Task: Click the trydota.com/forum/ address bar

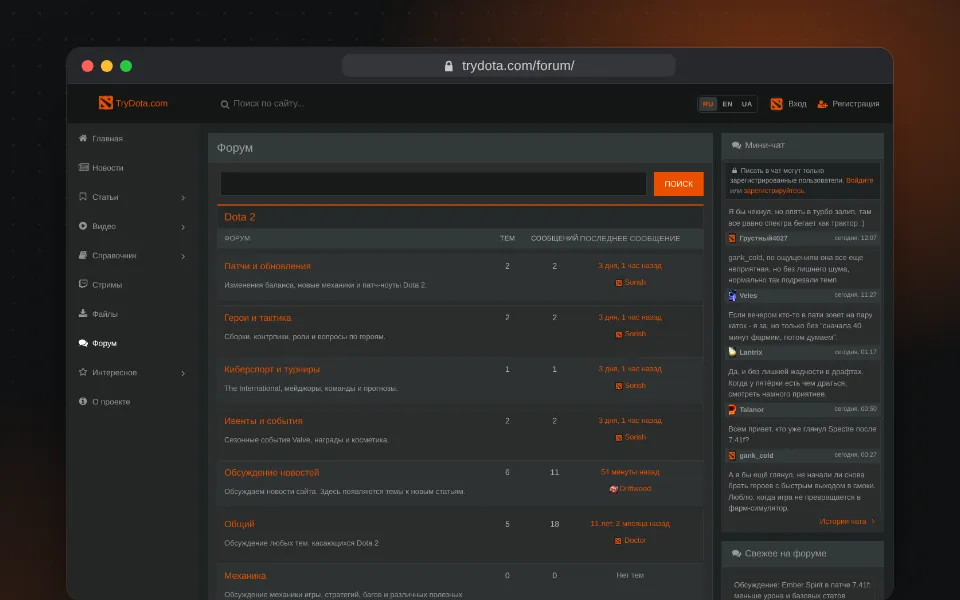Action: coord(509,66)
